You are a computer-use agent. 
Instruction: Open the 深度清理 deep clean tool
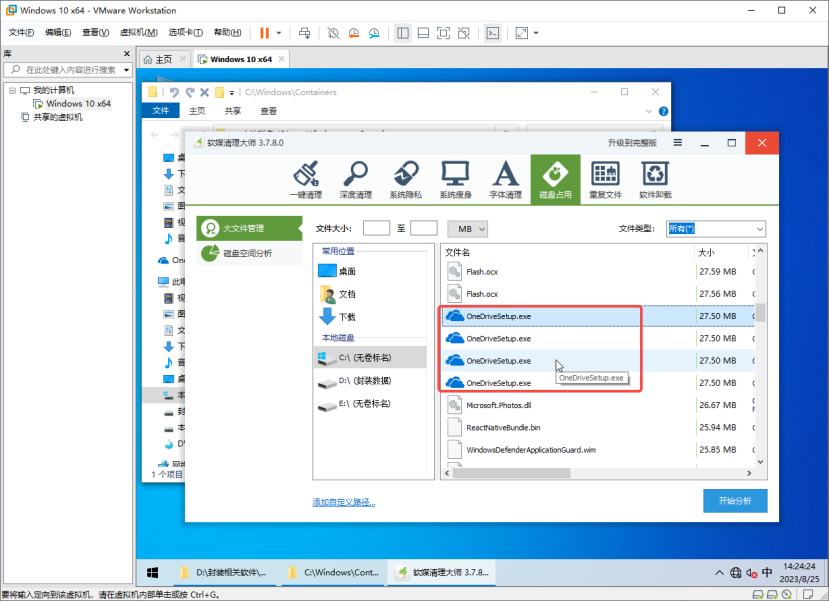coord(355,180)
